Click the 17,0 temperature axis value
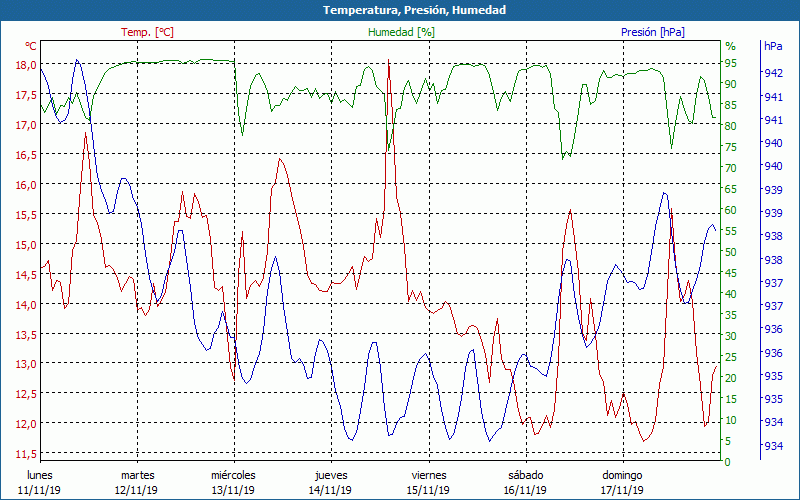The width and height of the screenshot is (800, 500). (26, 124)
